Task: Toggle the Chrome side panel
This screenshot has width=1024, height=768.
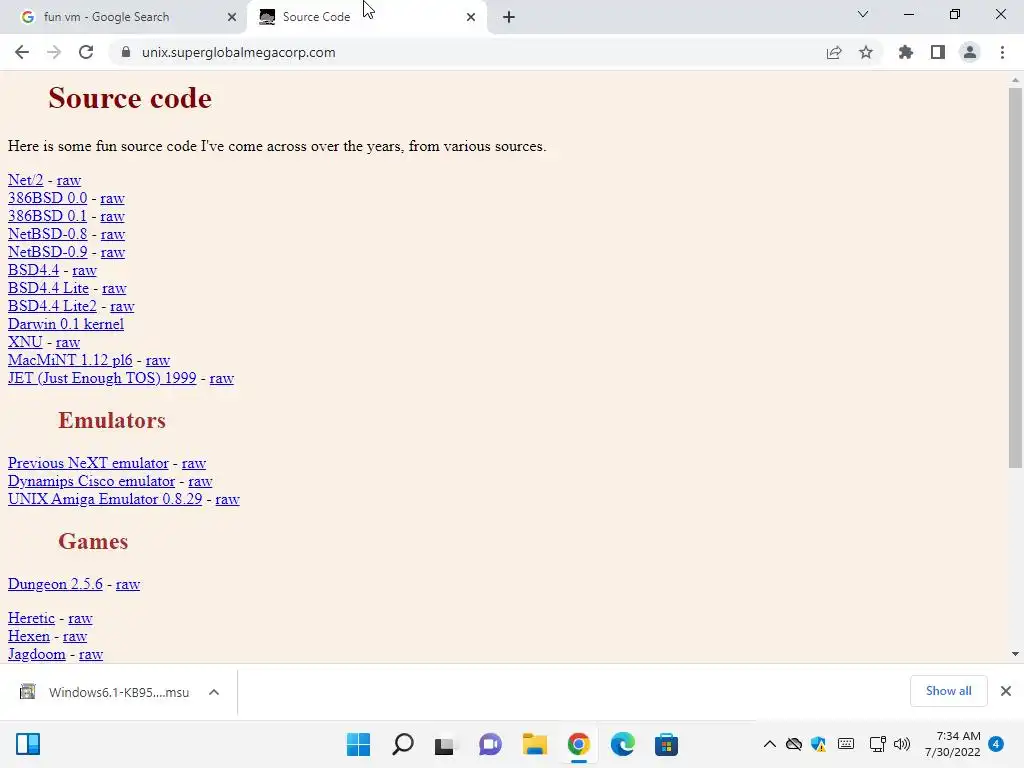Action: (x=938, y=52)
